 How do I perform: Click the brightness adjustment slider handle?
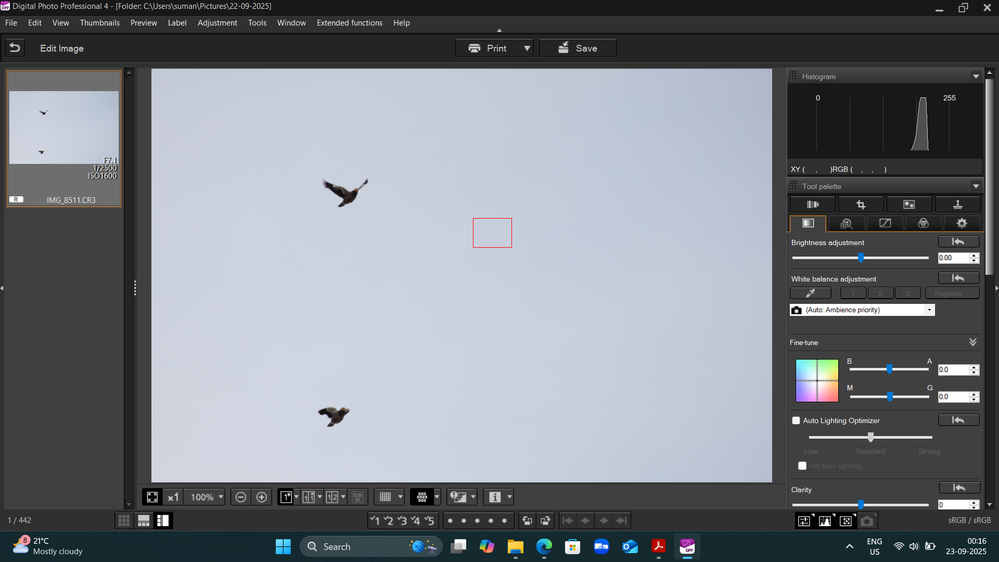tap(861, 258)
